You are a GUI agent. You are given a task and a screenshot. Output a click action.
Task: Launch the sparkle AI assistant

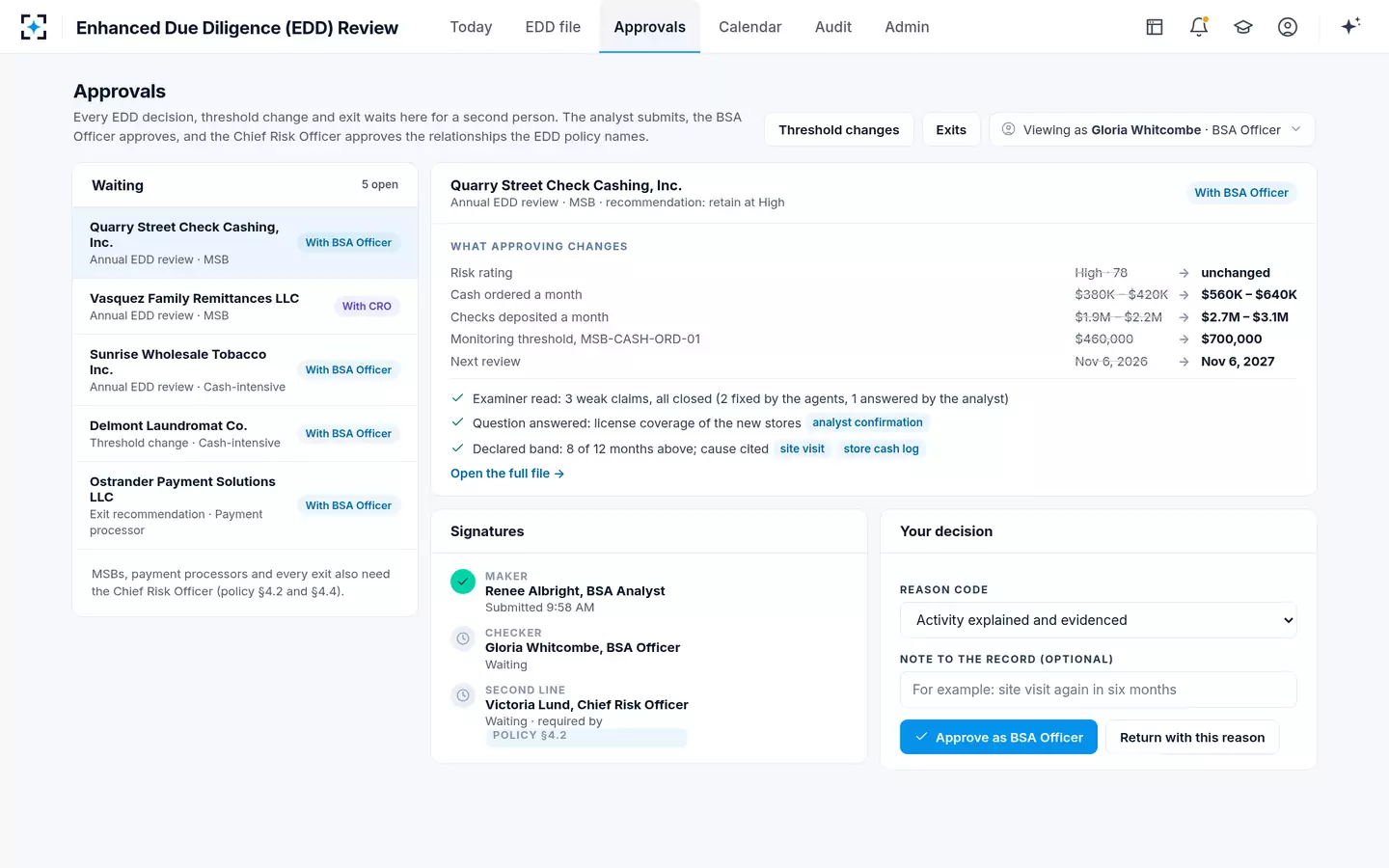[1350, 26]
